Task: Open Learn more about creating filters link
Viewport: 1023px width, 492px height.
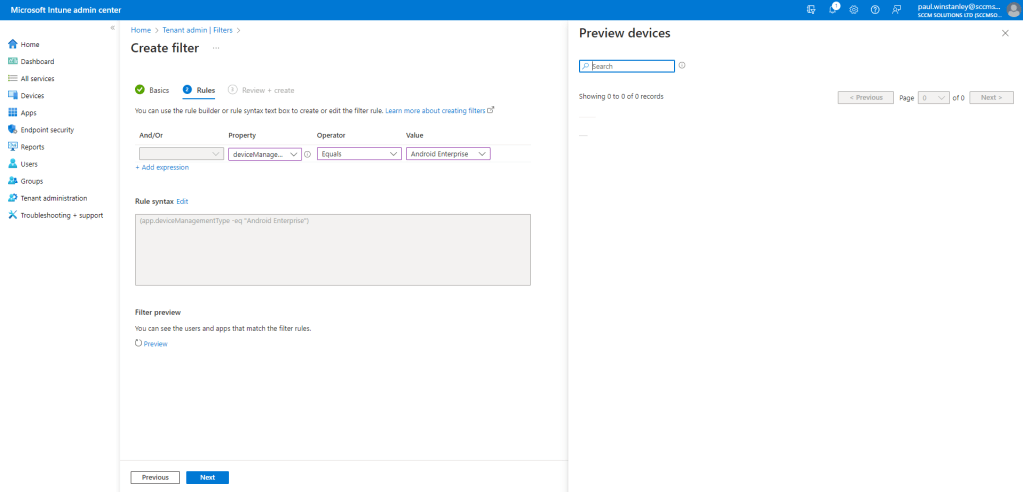Action: 439,109
